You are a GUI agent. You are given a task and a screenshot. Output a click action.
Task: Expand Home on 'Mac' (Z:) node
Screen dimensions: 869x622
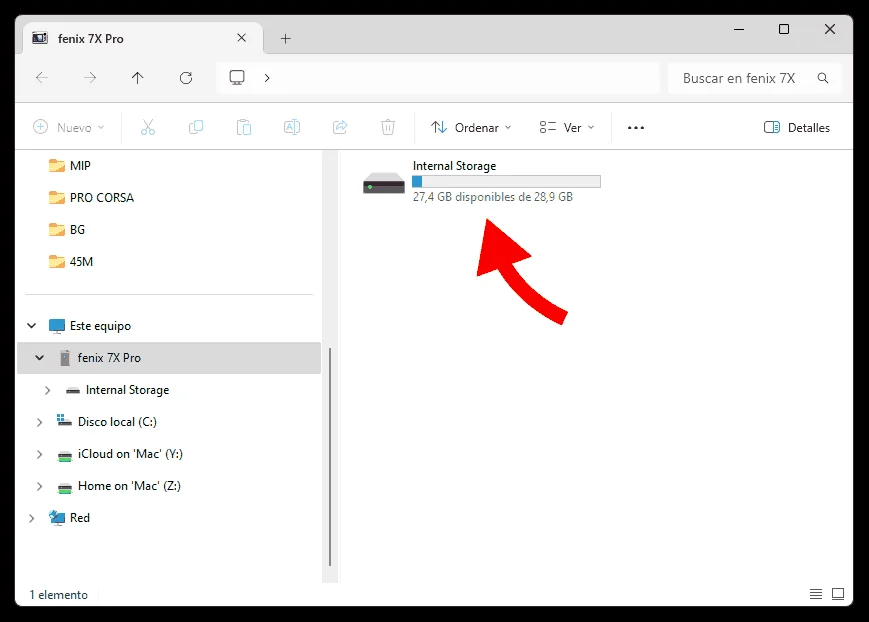click(39, 487)
